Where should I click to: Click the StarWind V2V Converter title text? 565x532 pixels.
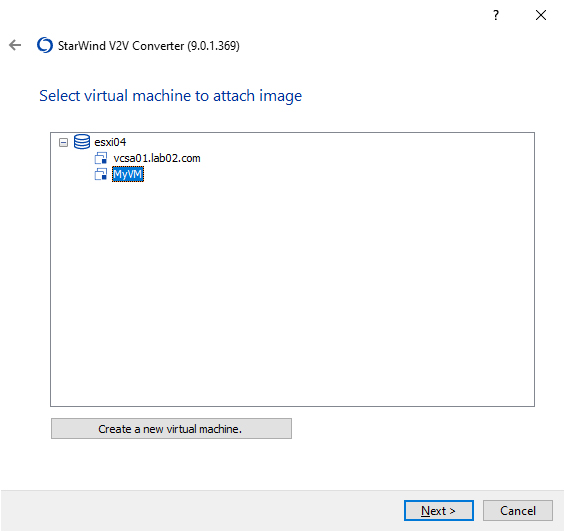(121, 46)
